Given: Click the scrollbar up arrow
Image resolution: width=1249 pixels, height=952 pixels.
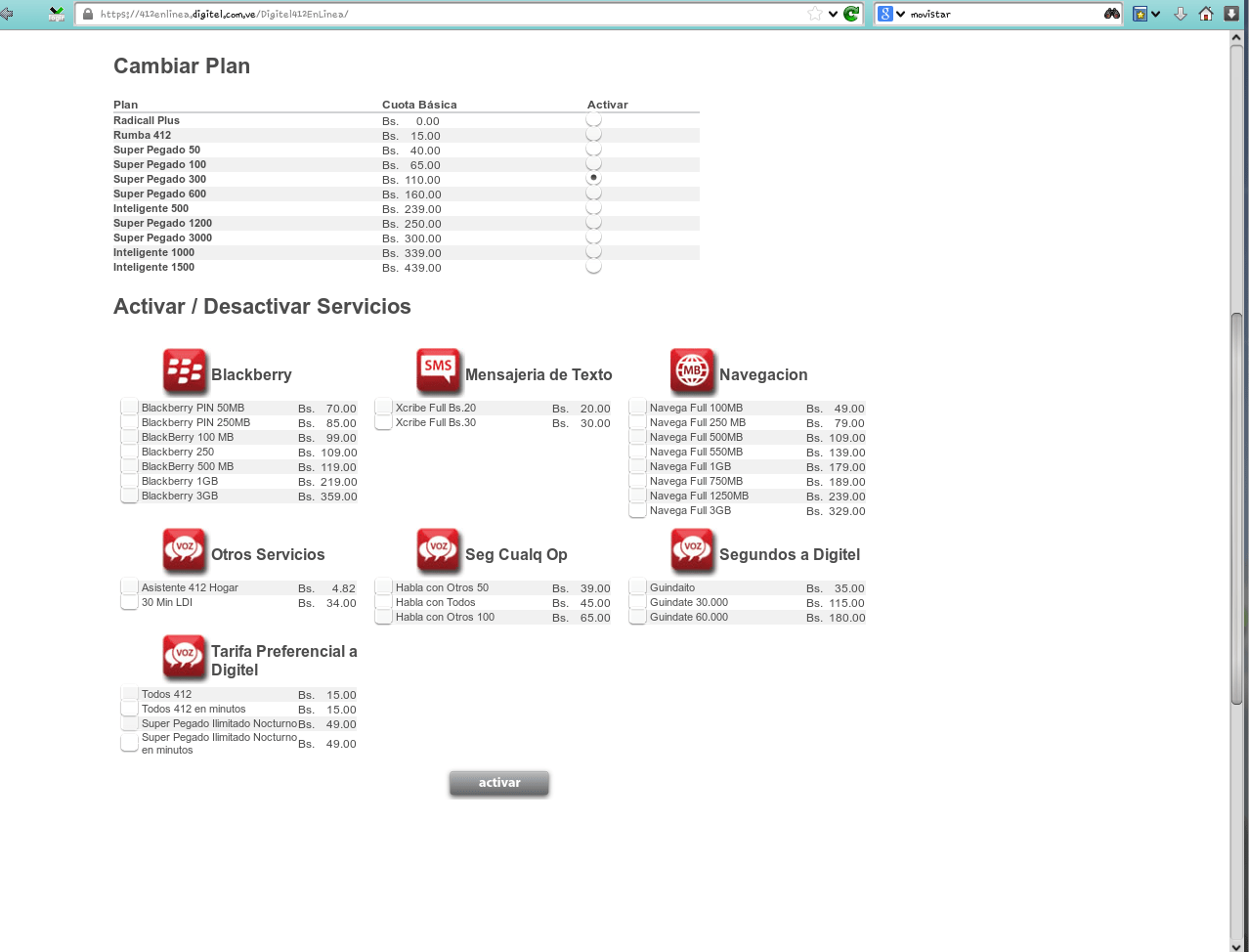Looking at the screenshot, I should point(1236,36).
